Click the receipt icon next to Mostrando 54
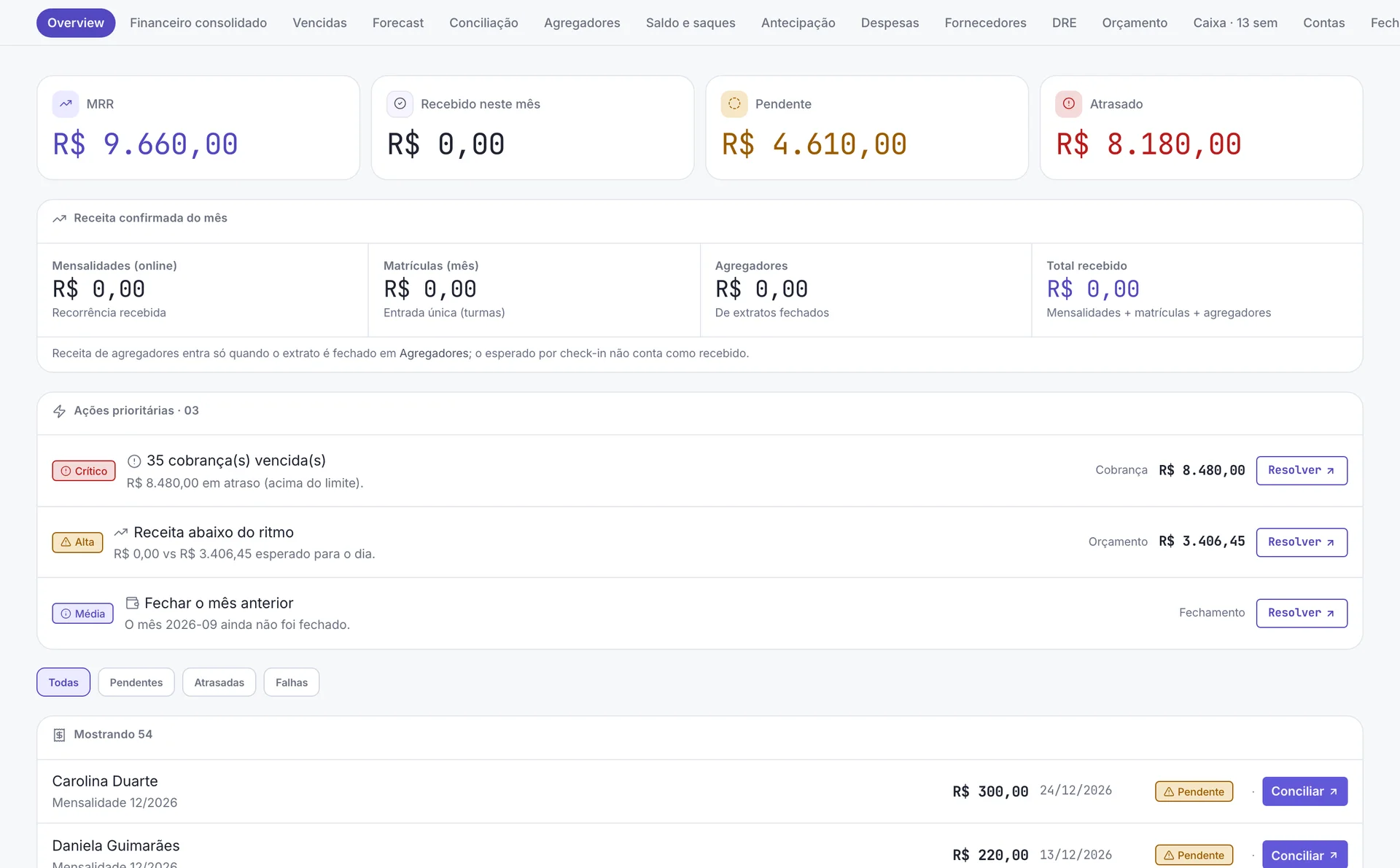1400x868 pixels. (x=60, y=735)
